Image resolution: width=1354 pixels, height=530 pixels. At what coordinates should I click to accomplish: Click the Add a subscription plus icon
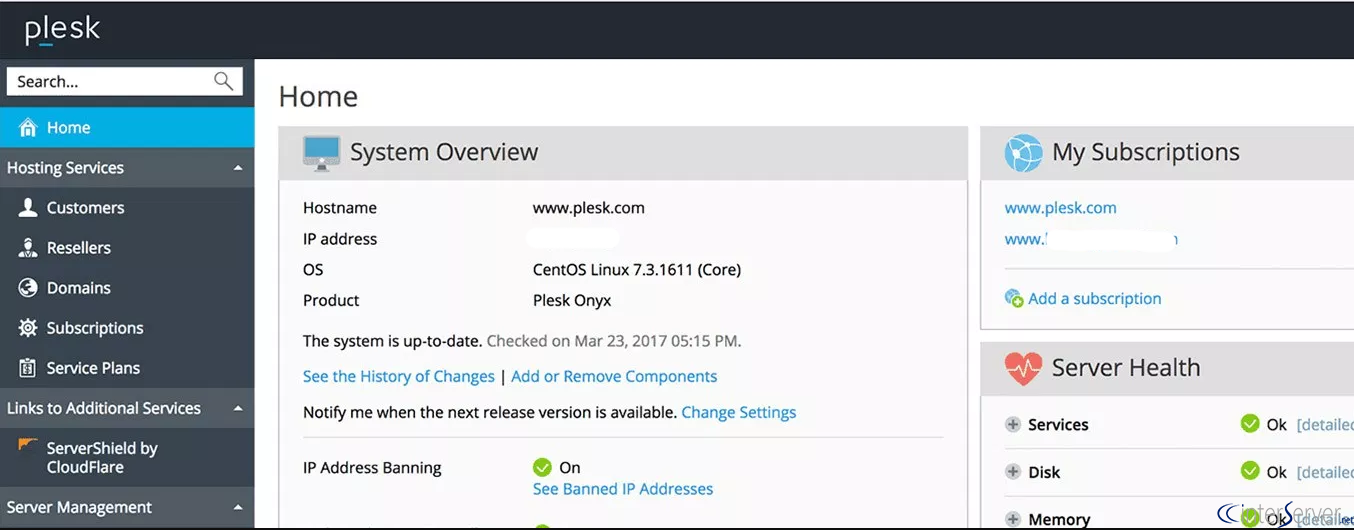click(x=1014, y=299)
